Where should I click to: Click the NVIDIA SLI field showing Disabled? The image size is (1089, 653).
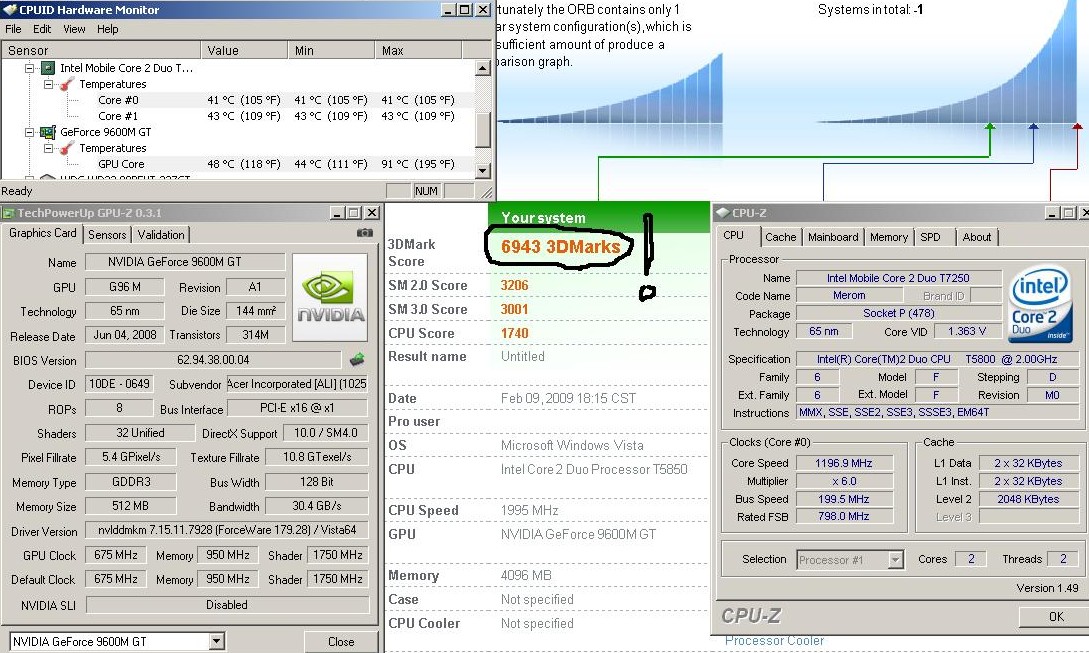point(227,605)
